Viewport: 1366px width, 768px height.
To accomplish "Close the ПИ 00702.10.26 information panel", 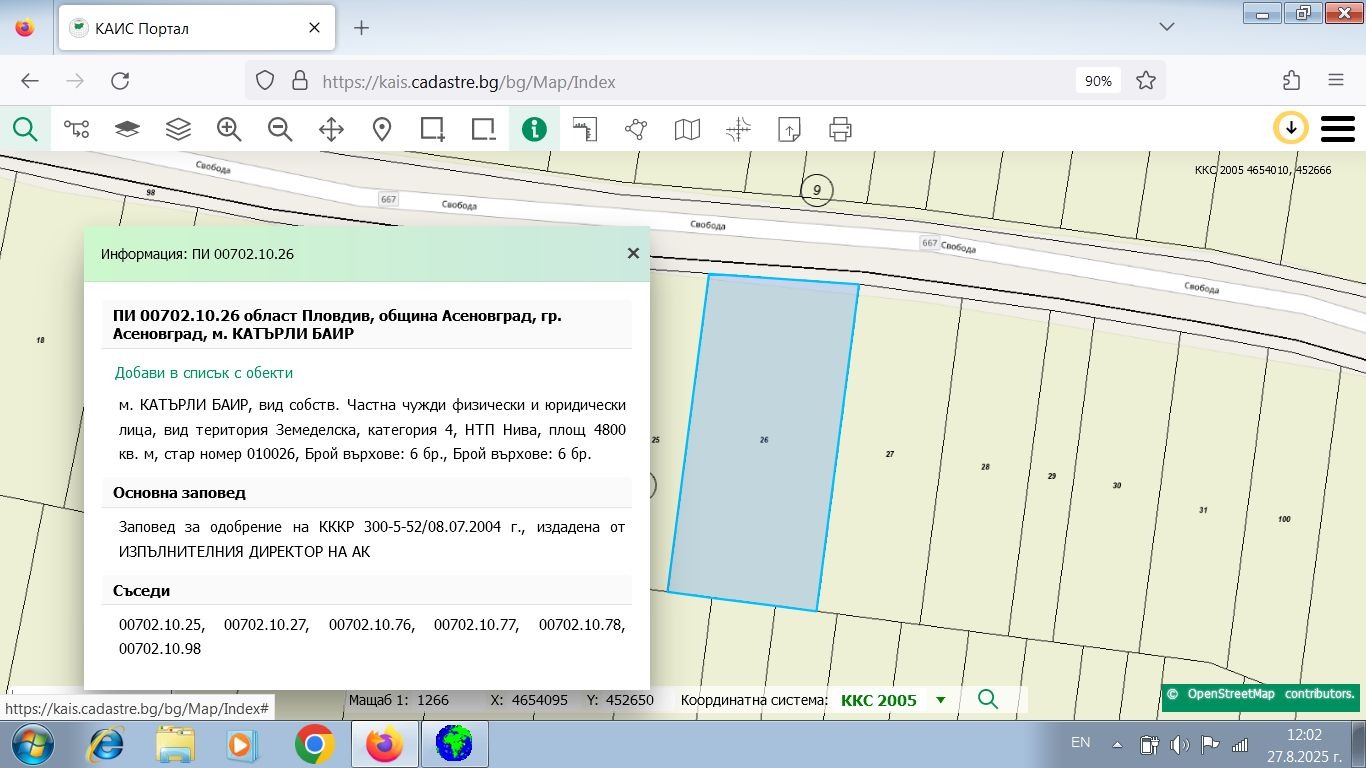I will click(633, 253).
